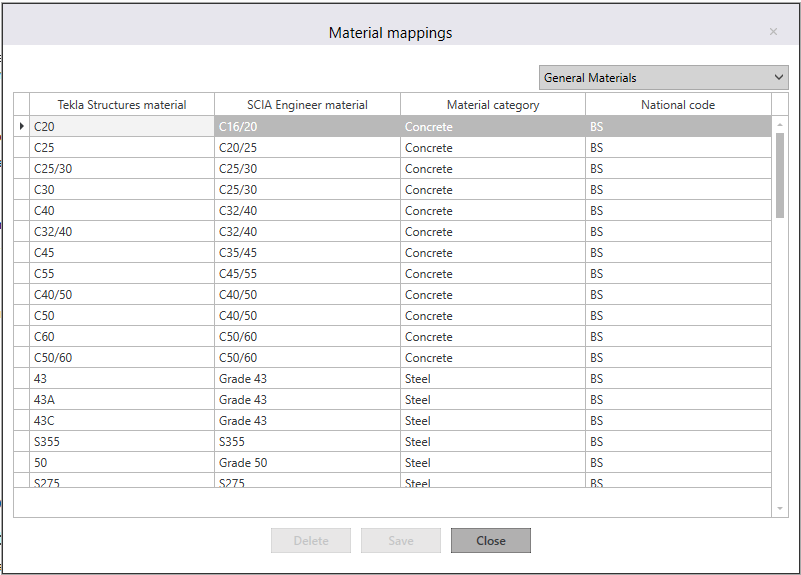Screen dimensions: 801x575
Task: Select Tekla material cell C20
Action: coord(122,126)
